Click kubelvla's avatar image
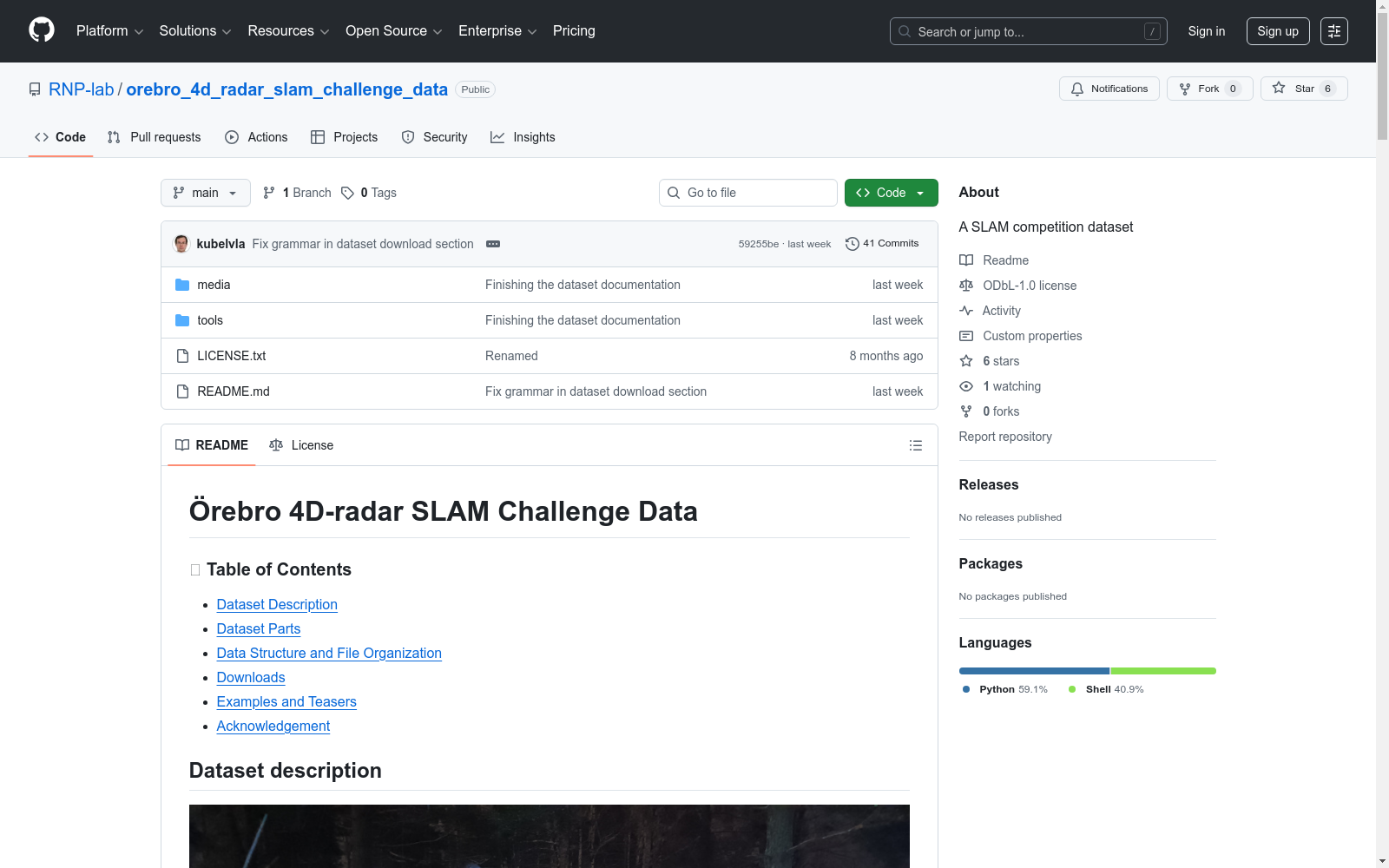This screenshot has height=868, width=1389. pos(181,244)
